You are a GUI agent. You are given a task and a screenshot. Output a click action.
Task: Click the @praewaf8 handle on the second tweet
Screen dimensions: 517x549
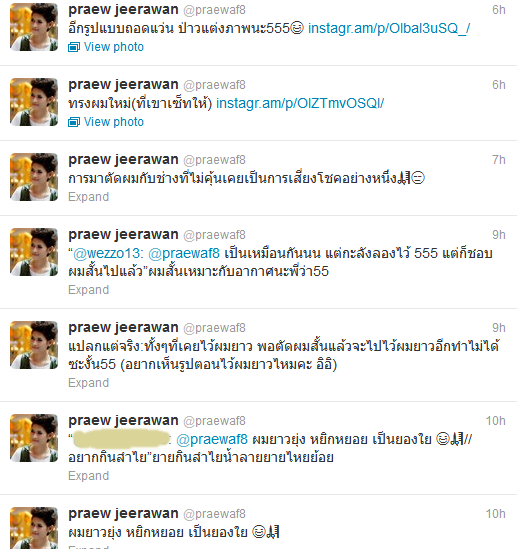click(x=214, y=85)
